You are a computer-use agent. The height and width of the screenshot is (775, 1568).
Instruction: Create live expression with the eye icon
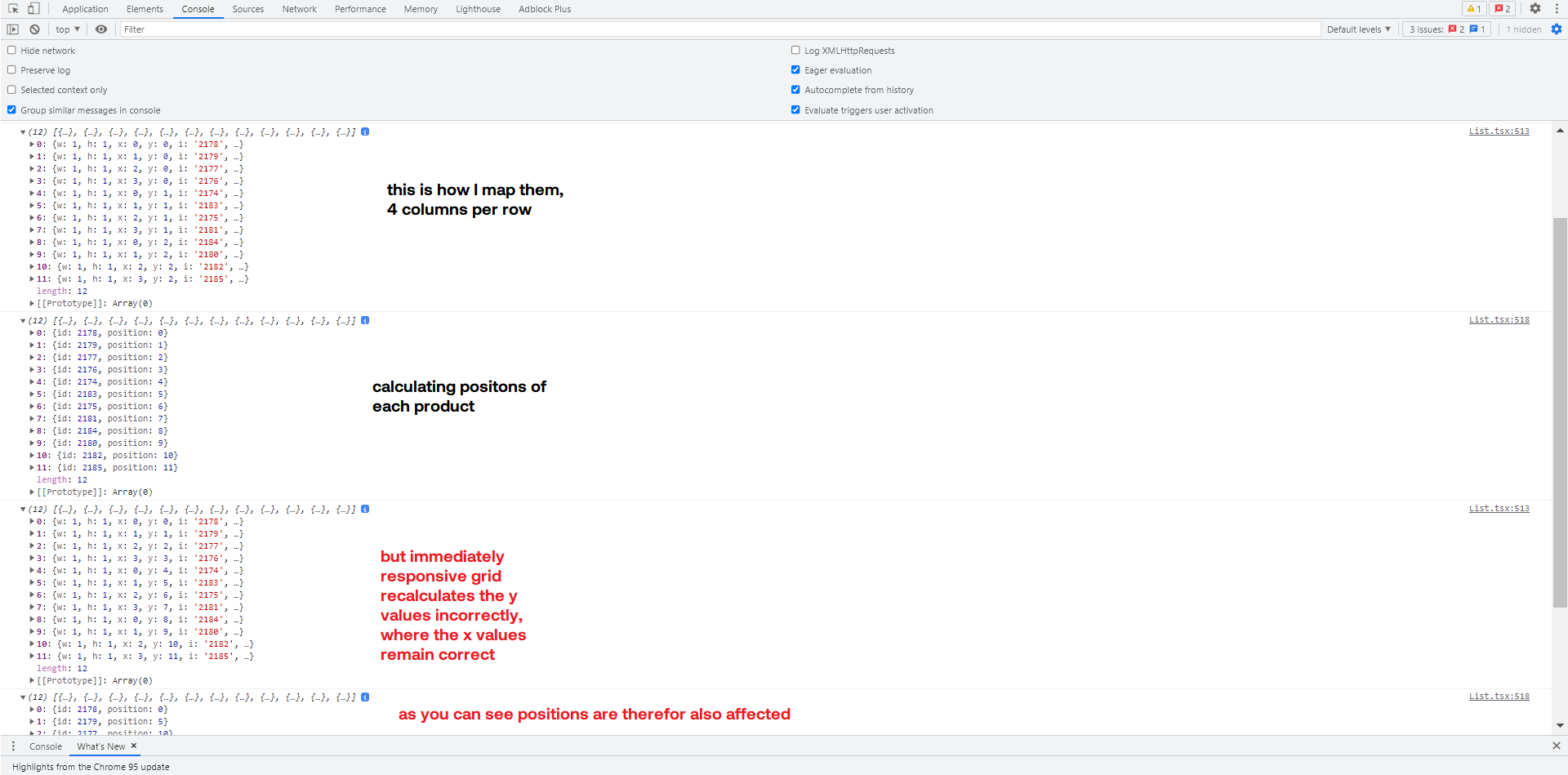point(101,29)
